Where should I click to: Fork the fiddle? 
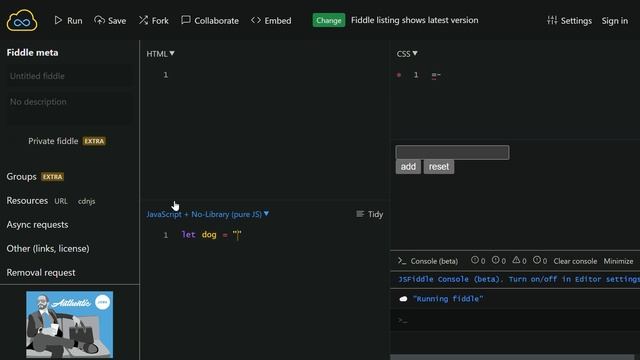click(153, 20)
